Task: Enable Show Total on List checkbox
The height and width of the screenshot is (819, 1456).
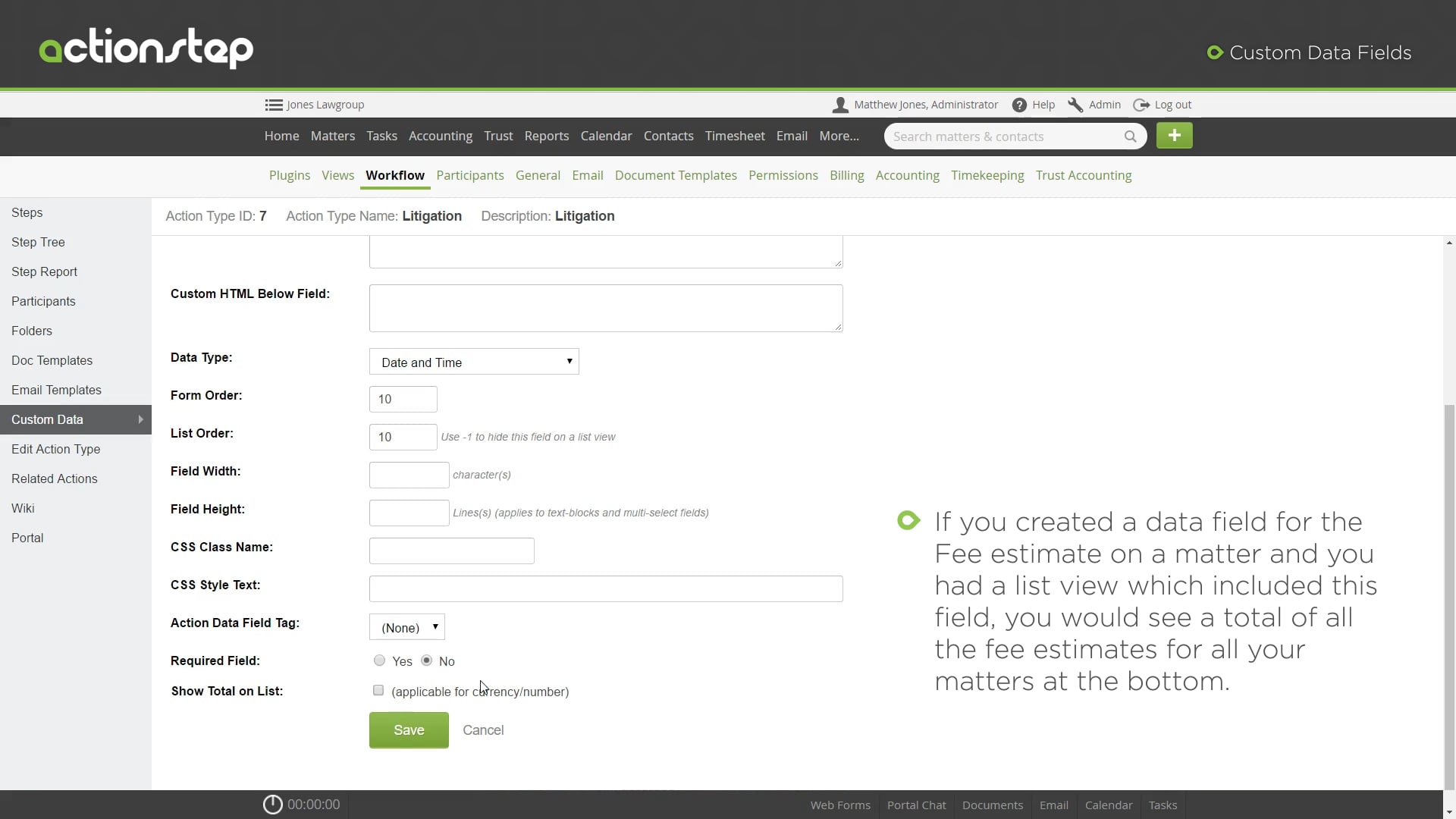Action: tap(378, 690)
